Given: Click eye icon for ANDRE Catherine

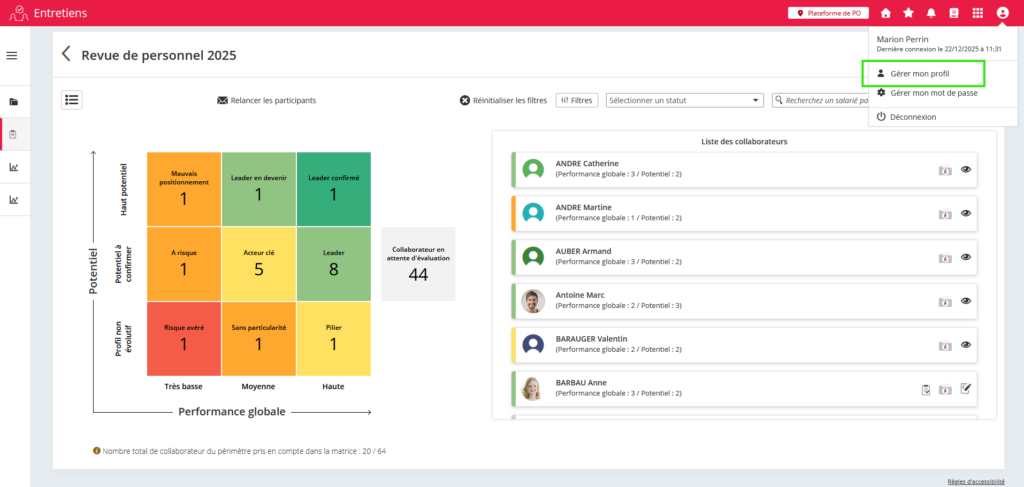Looking at the screenshot, I should [x=966, y=170].
